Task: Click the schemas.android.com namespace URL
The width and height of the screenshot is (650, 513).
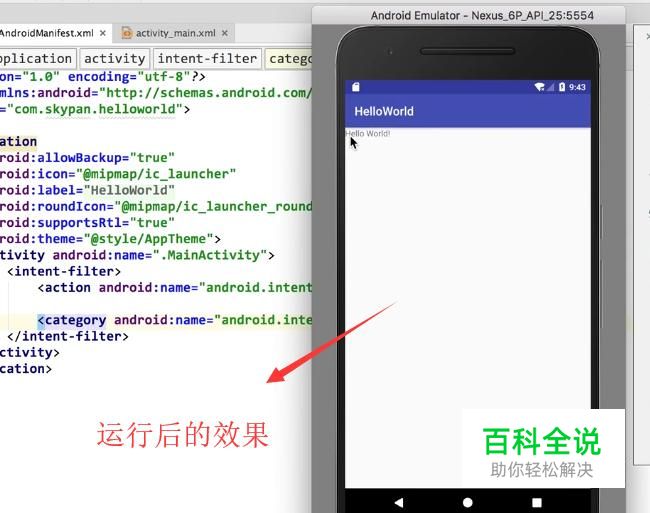Action: pos(206,93)
